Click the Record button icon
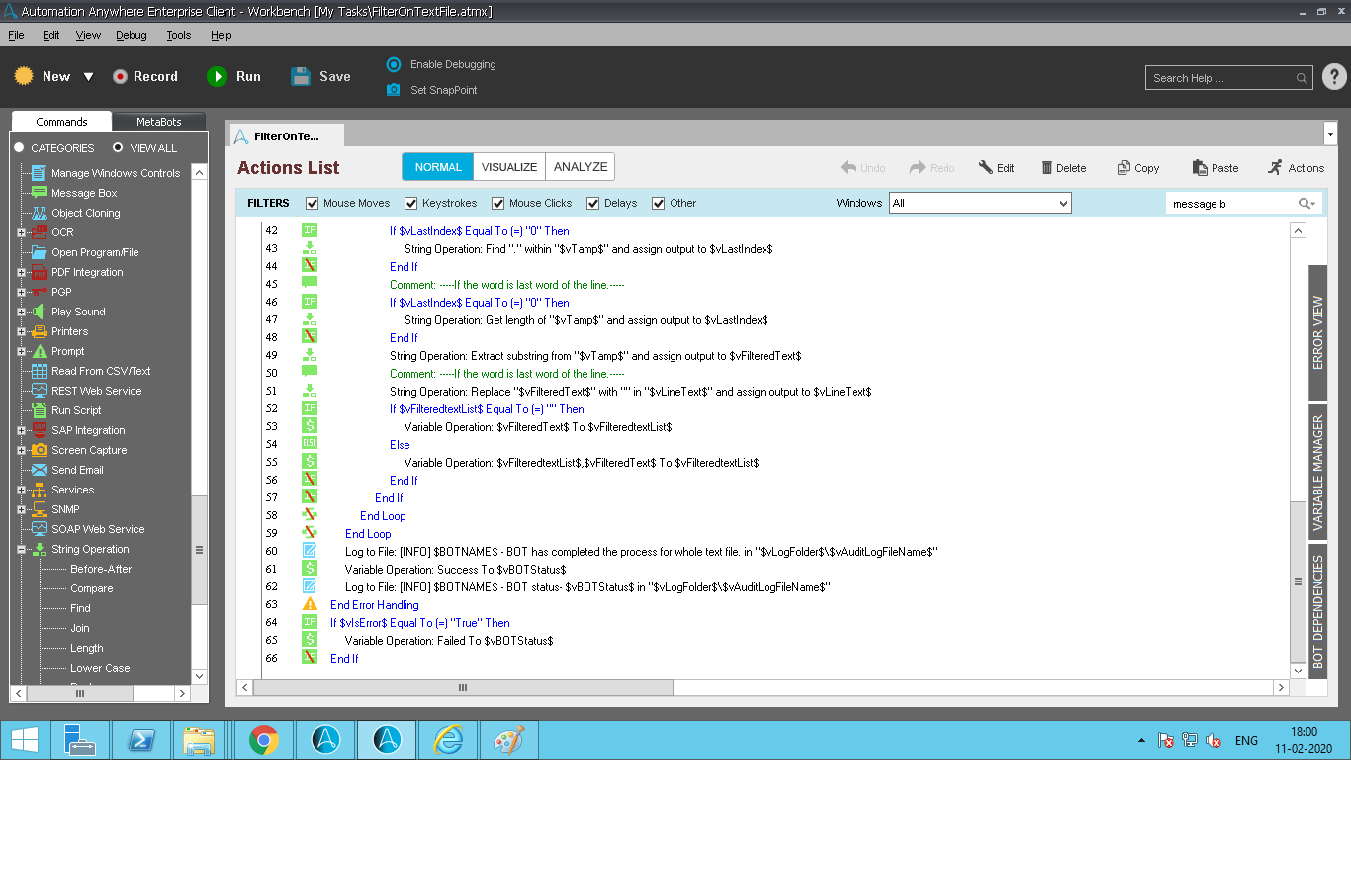Viewport: 1351px width, 896px height. click(x=120, y=76)
